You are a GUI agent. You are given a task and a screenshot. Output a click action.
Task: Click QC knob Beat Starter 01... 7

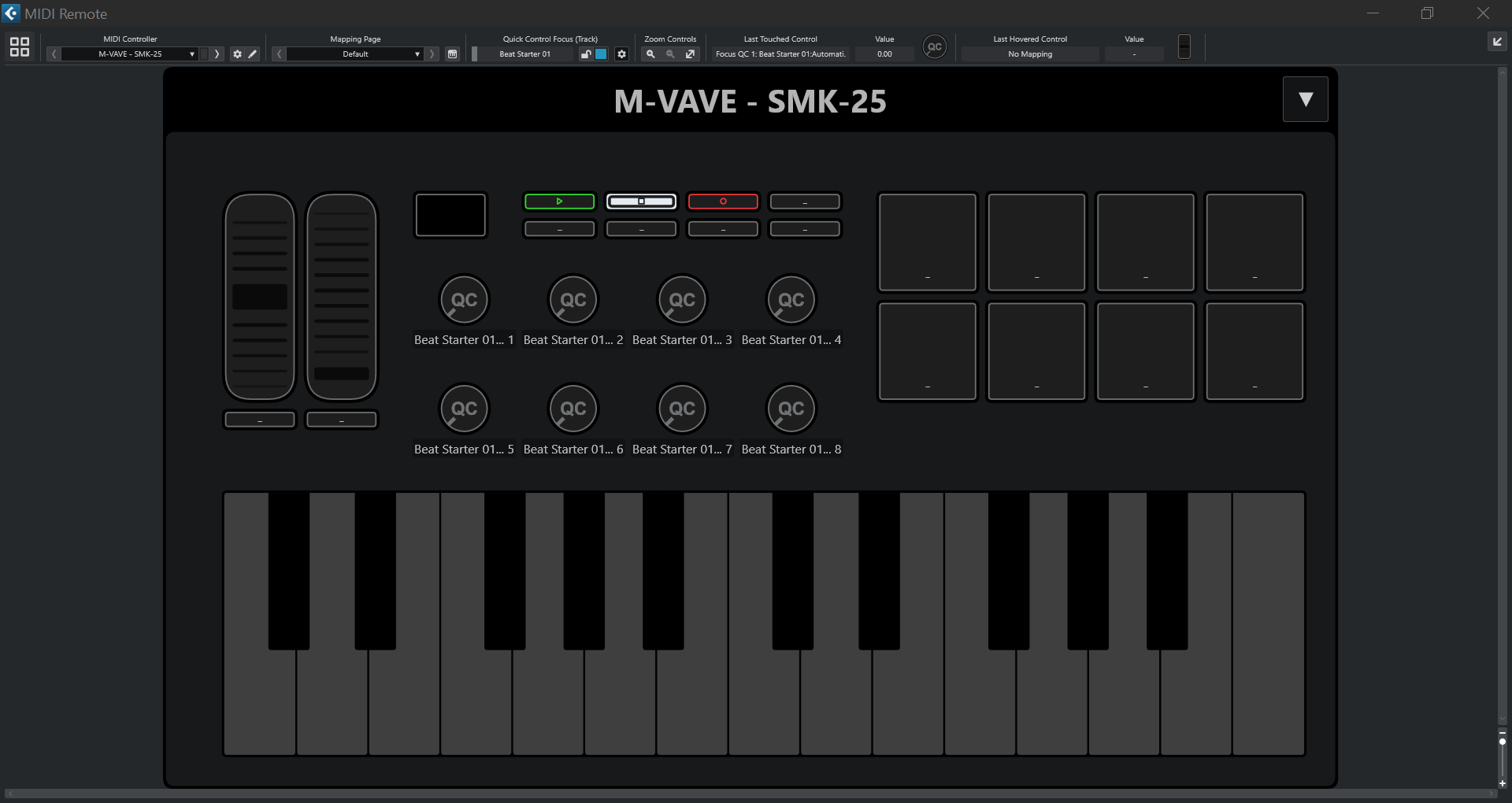click(682, 409)
